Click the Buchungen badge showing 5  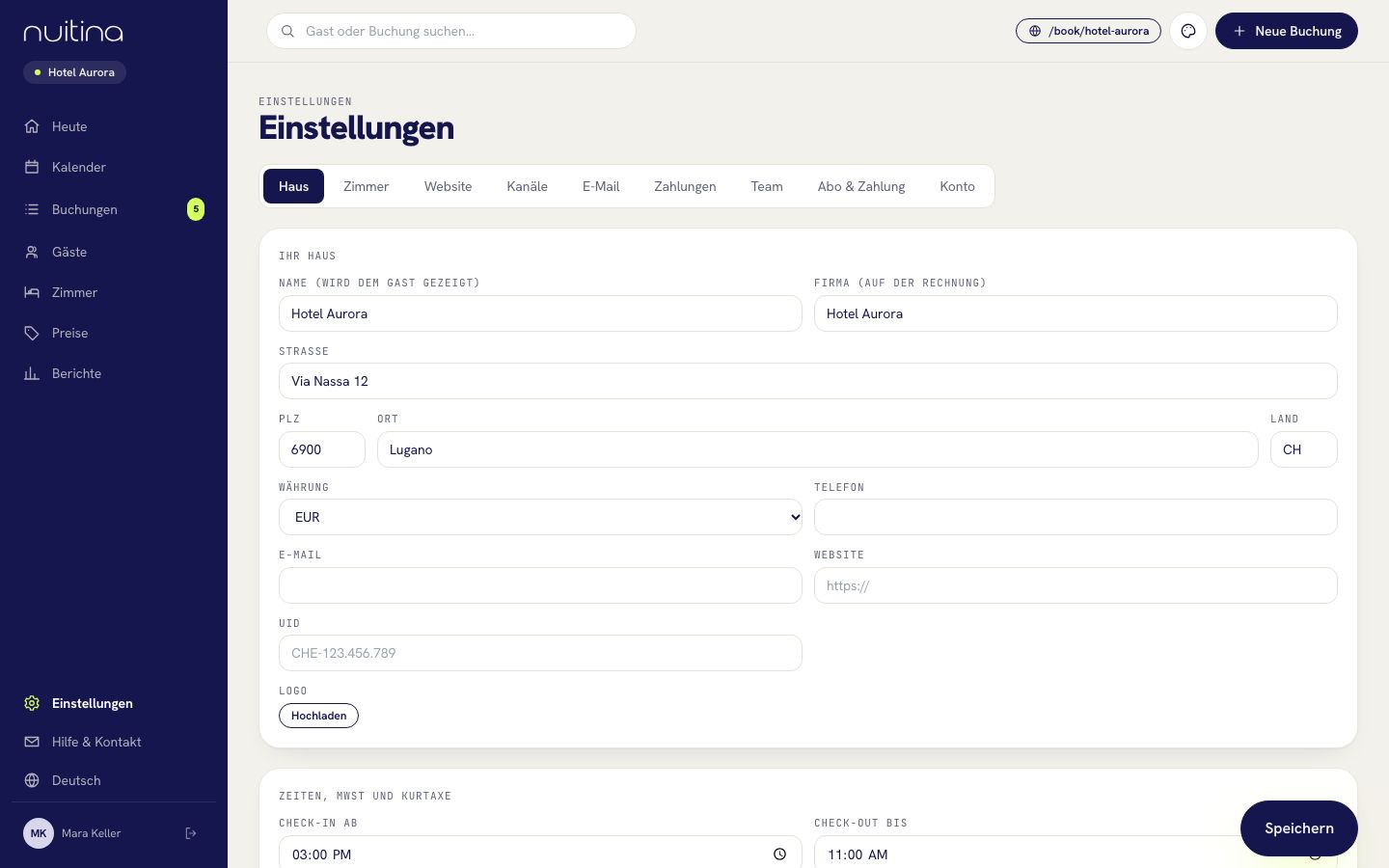[x=196, y=209]
